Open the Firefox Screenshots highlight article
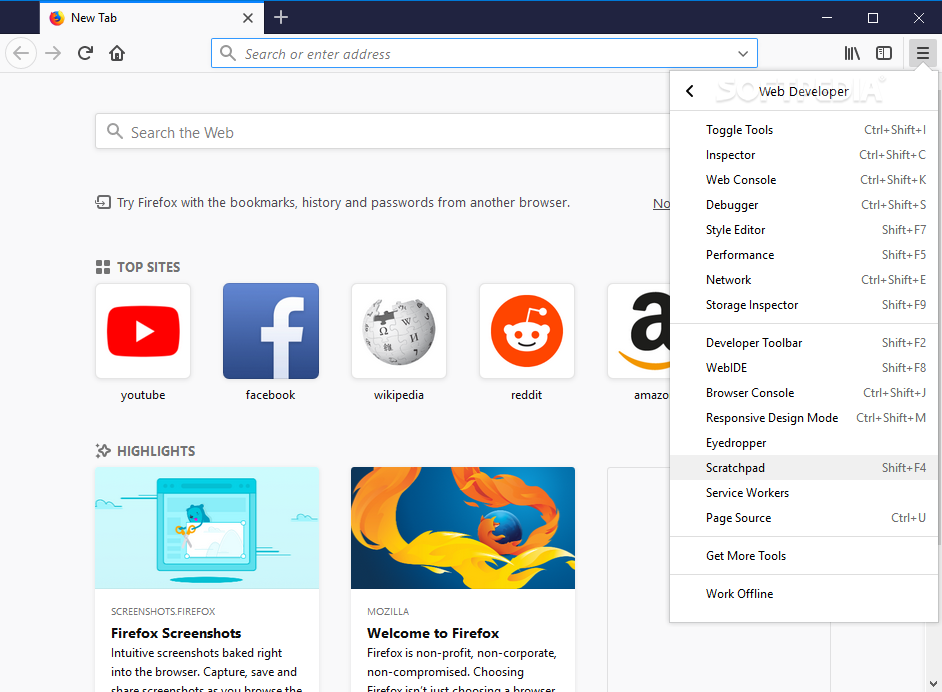 pos(207,580)
